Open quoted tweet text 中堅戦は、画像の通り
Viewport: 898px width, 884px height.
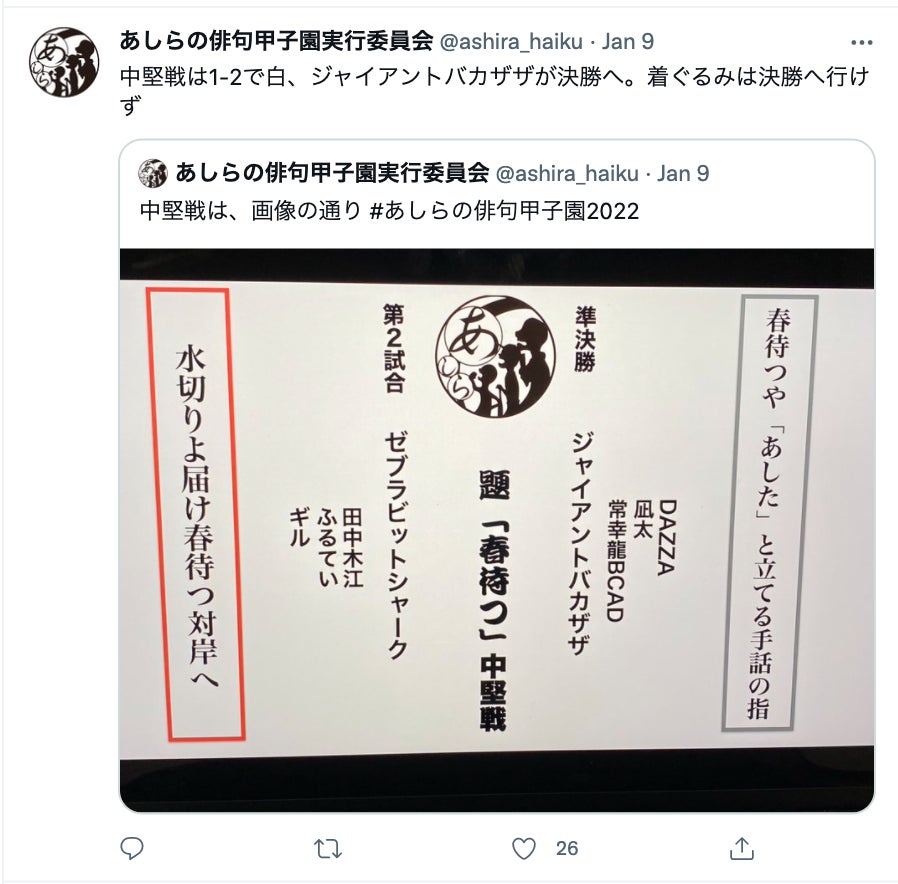tap(251, 211)
